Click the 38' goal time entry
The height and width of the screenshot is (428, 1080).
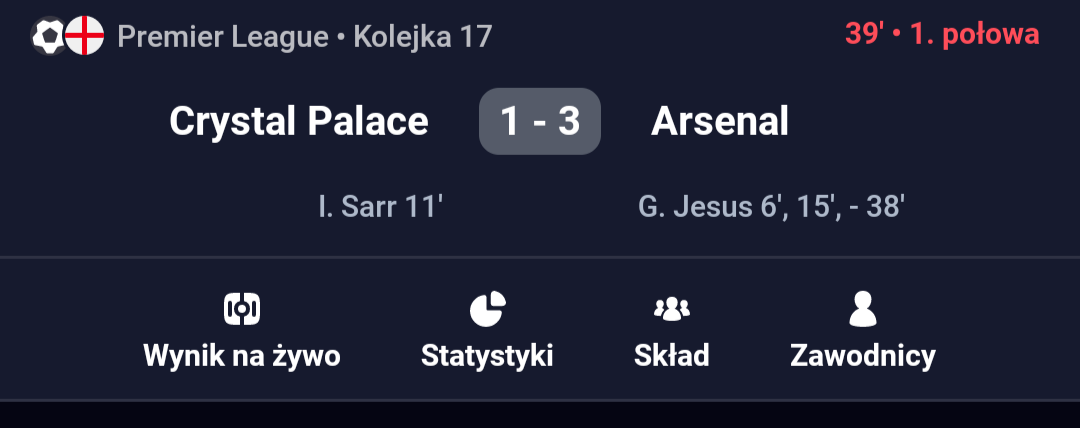pyautogui.click(x=885, y=208)
